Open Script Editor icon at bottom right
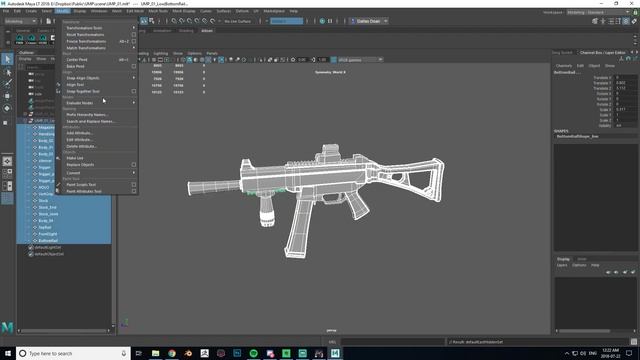Image resolution: width=640 pixels, height=360 pixels. [633, 342]
